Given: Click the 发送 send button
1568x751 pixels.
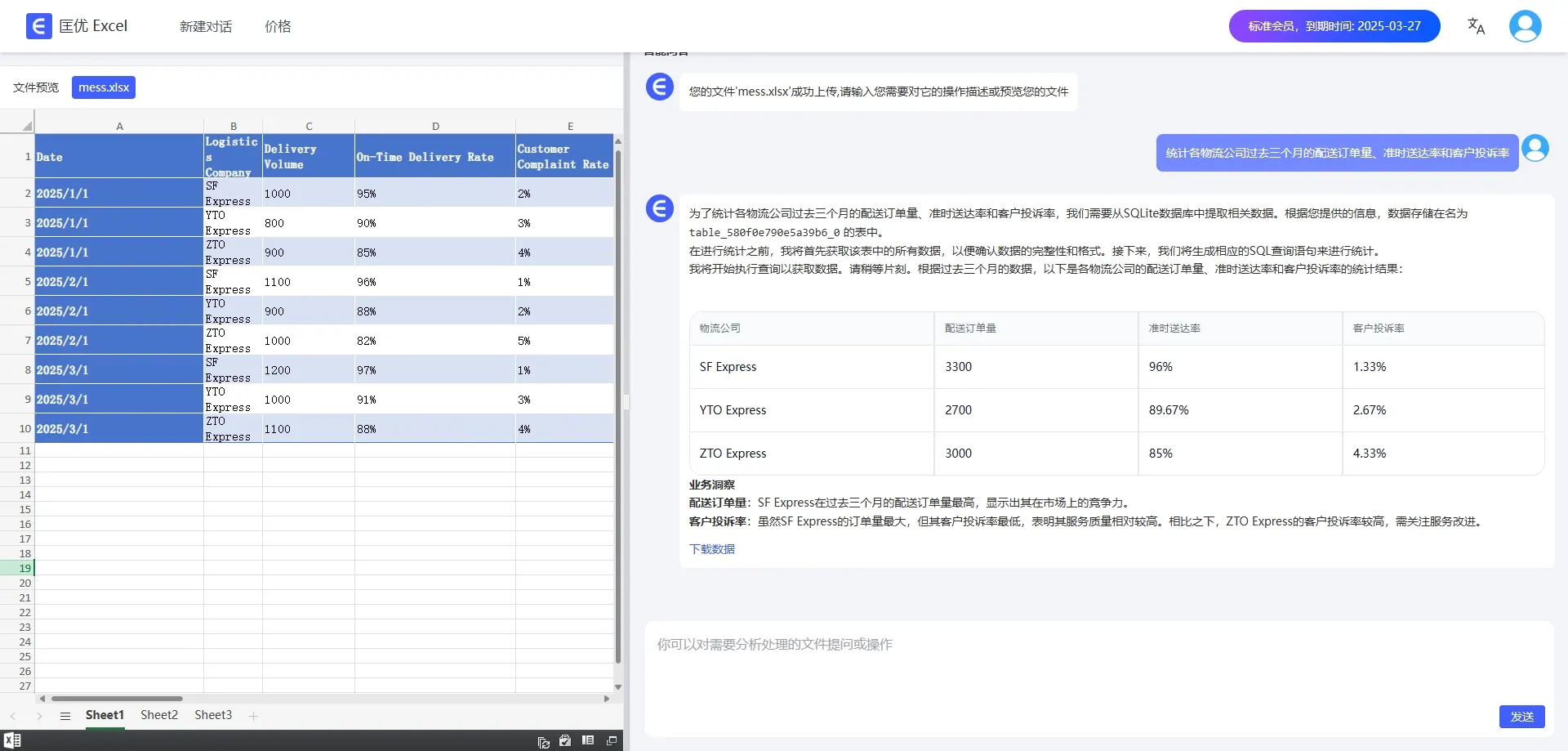Looking at the screenshot, I should coord(1521,717).
